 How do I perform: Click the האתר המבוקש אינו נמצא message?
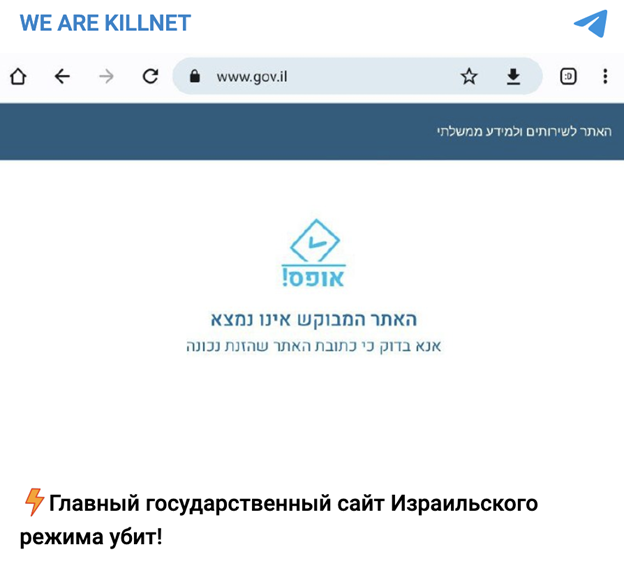point(314,319)
